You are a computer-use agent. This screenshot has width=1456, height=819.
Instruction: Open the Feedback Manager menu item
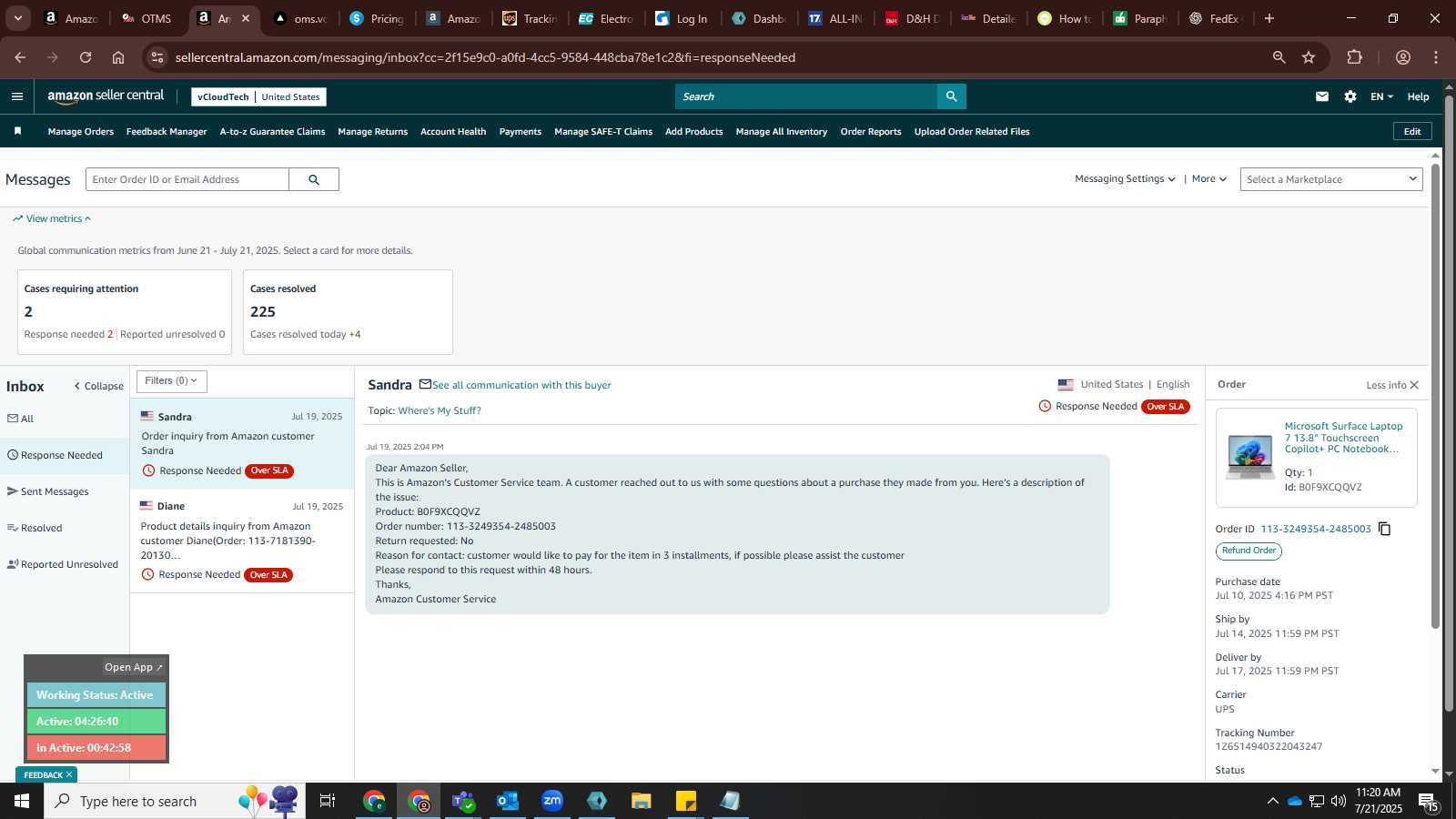[167, 132]
